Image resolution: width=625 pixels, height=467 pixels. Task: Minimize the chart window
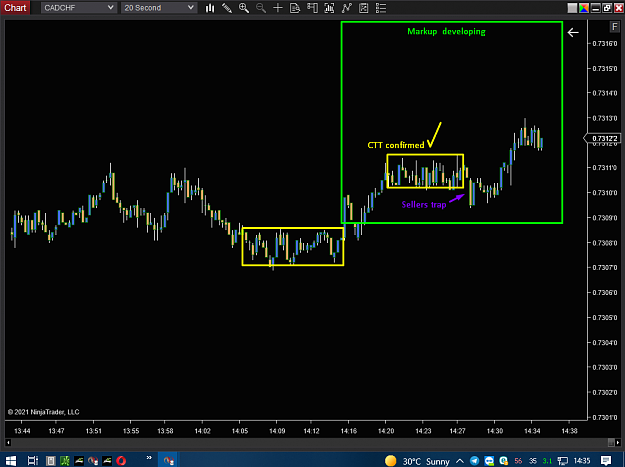click(596, 8)
